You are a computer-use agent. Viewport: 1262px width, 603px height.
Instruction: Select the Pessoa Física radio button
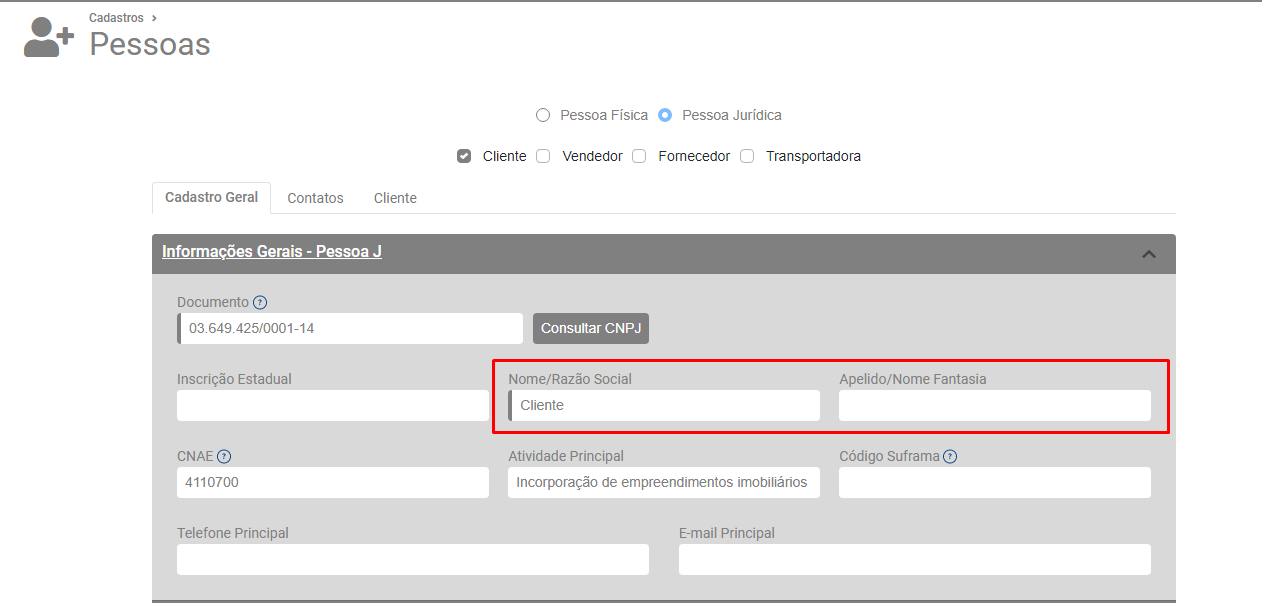pos(543,115)
